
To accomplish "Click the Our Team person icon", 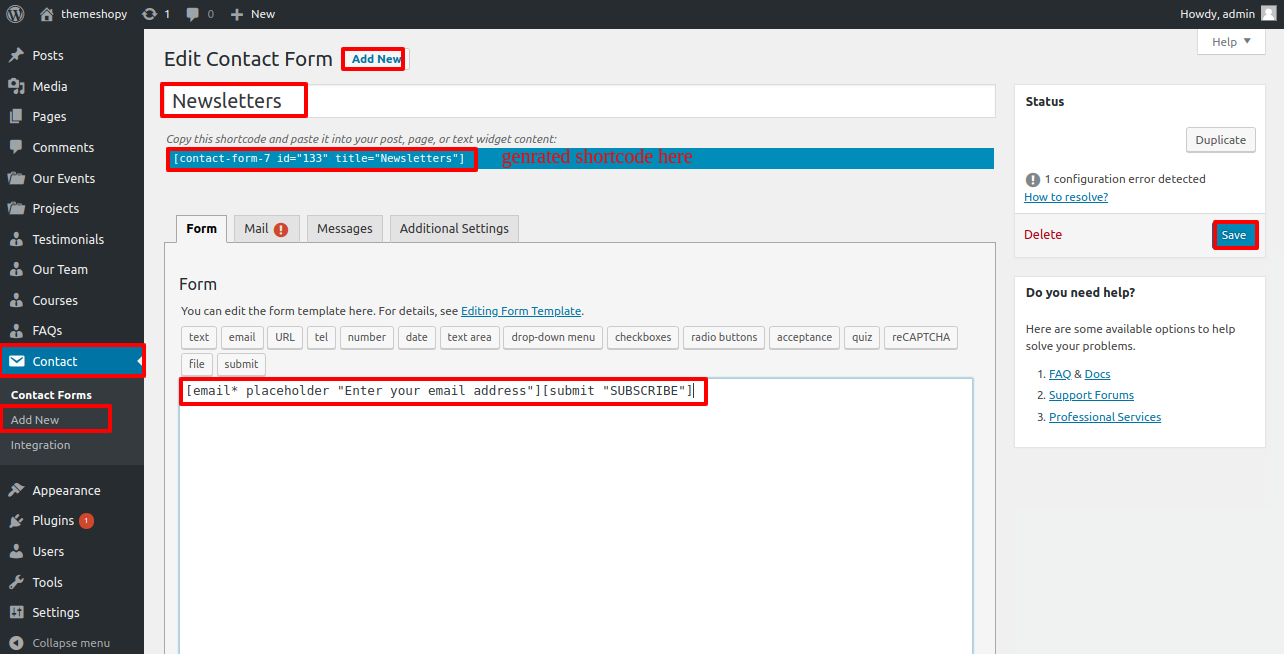I will [16, 269].
